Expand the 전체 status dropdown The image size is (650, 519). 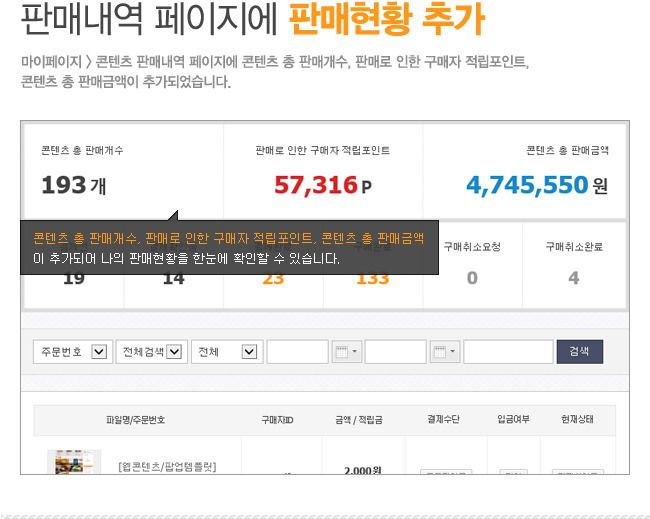(x=227, y=352)
